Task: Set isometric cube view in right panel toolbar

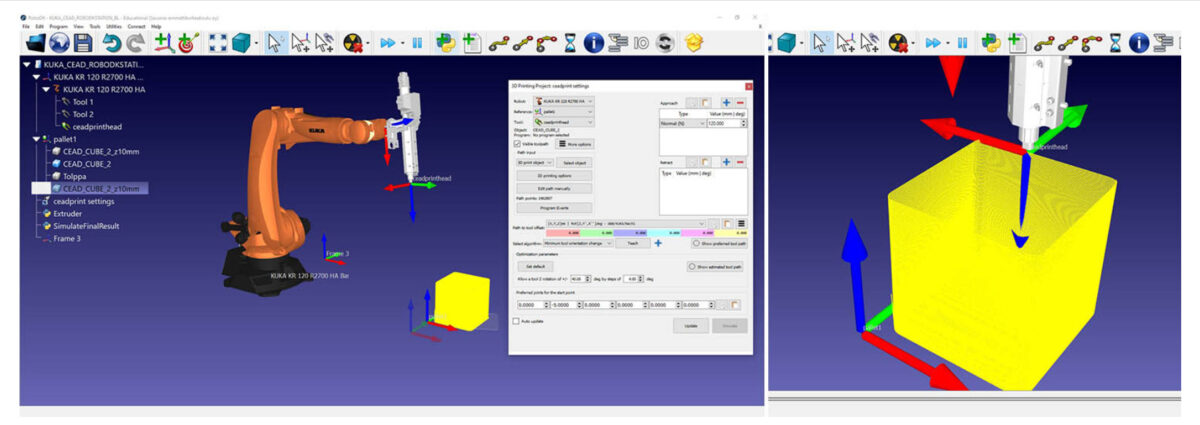Action: [x=786, y=42]
